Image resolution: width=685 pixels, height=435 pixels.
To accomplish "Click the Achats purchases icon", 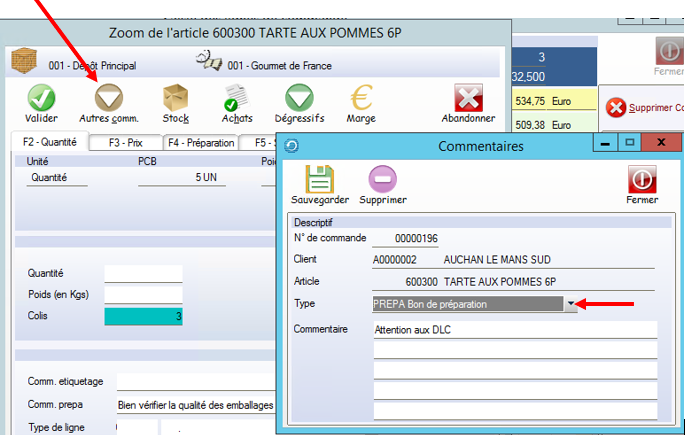I will [237, 99].
